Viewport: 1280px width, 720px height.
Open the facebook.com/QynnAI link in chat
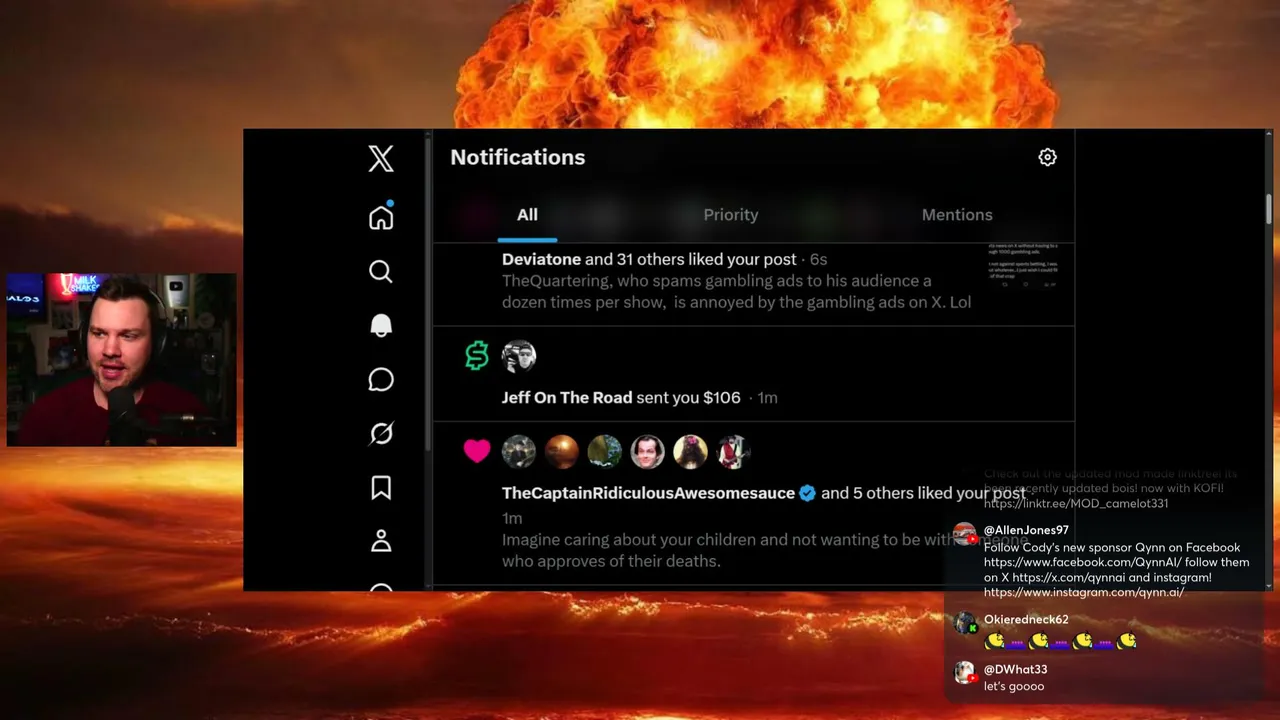[x=1082, y=562]
